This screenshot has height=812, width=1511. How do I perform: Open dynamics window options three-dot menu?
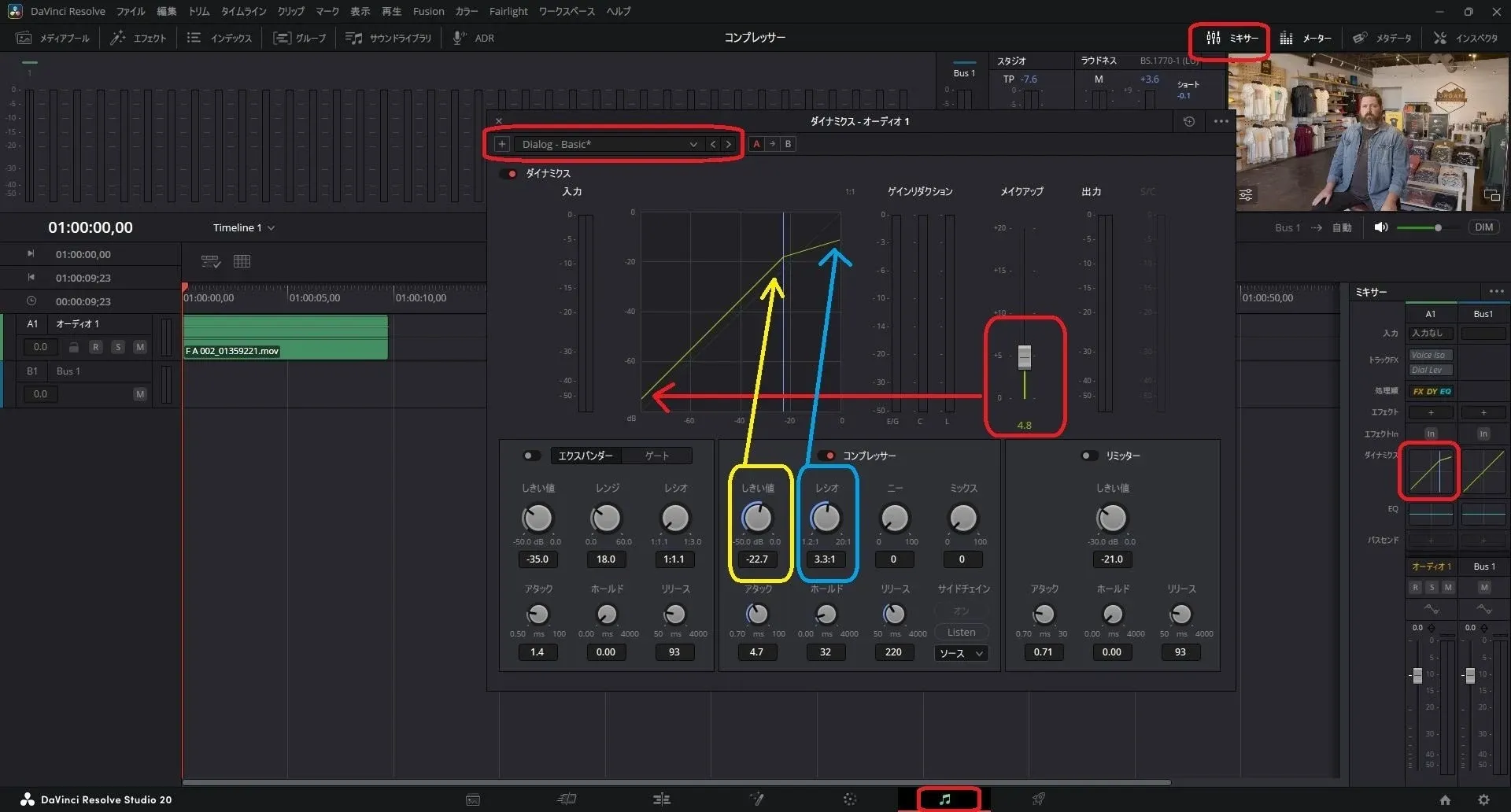(x=1221, y=121)
